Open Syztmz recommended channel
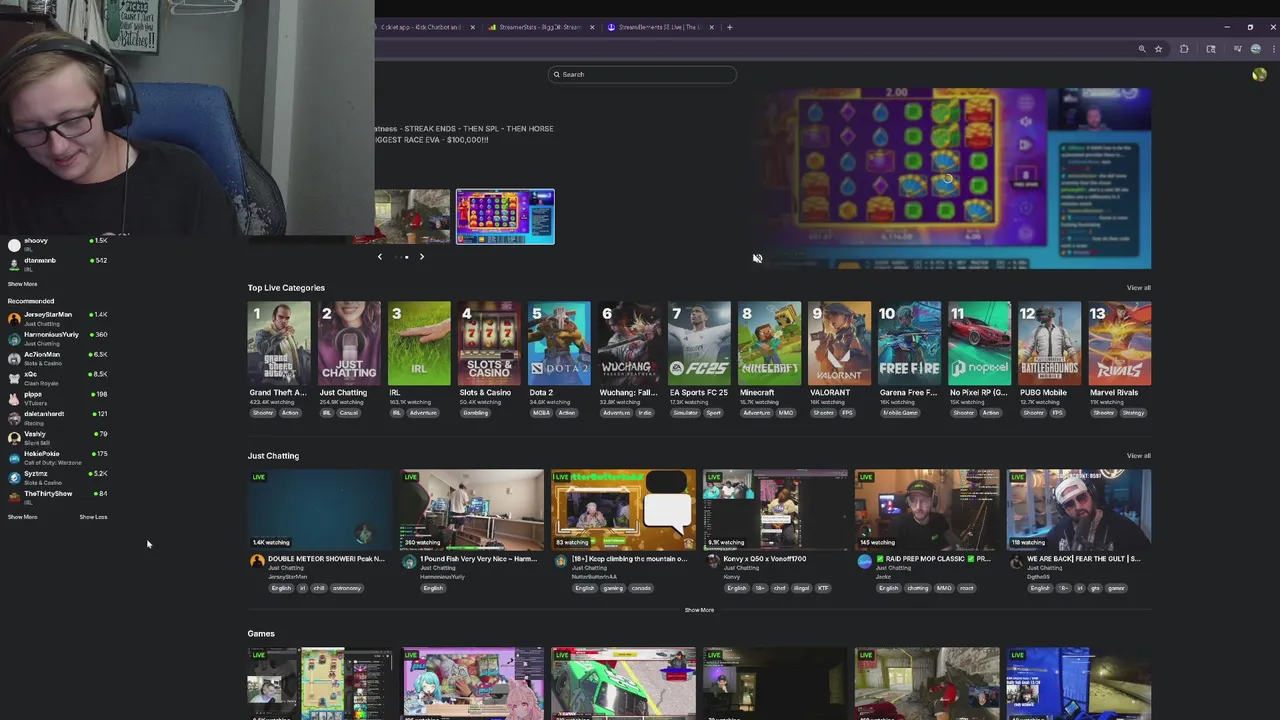Viewport: 1280px width, 720px height. pos(57,477)
